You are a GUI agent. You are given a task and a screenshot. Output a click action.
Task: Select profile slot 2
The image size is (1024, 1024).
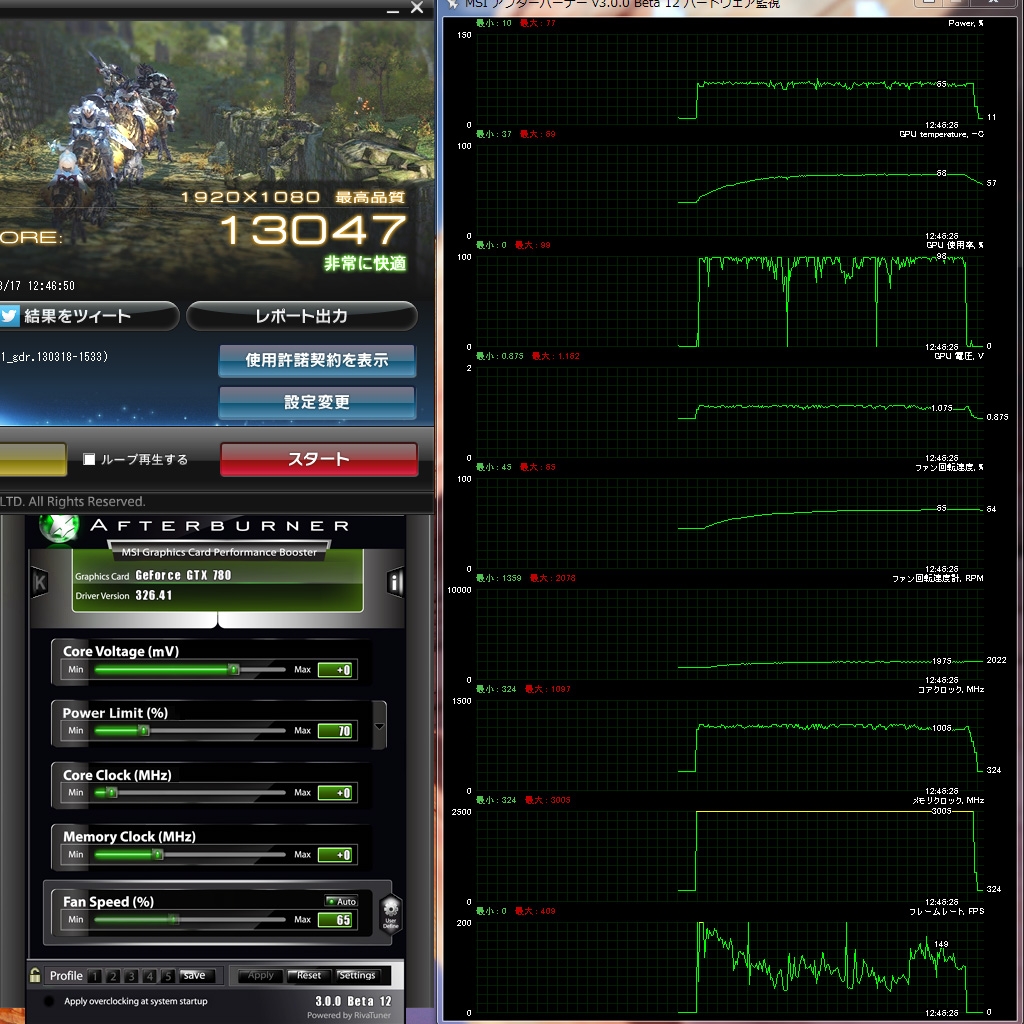[x=113, y=976]
